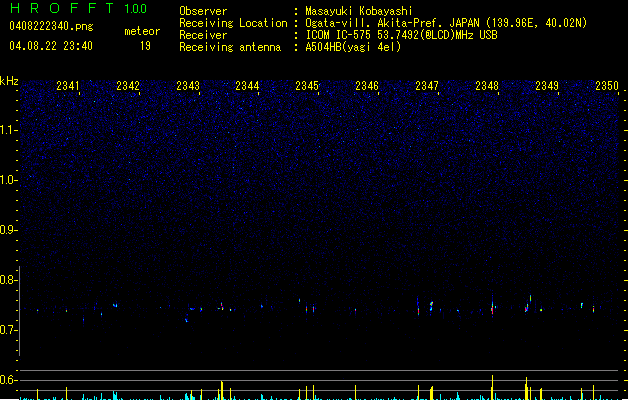
Task: Click the 0.9 kHz axis label
Action: coord(8,230)
